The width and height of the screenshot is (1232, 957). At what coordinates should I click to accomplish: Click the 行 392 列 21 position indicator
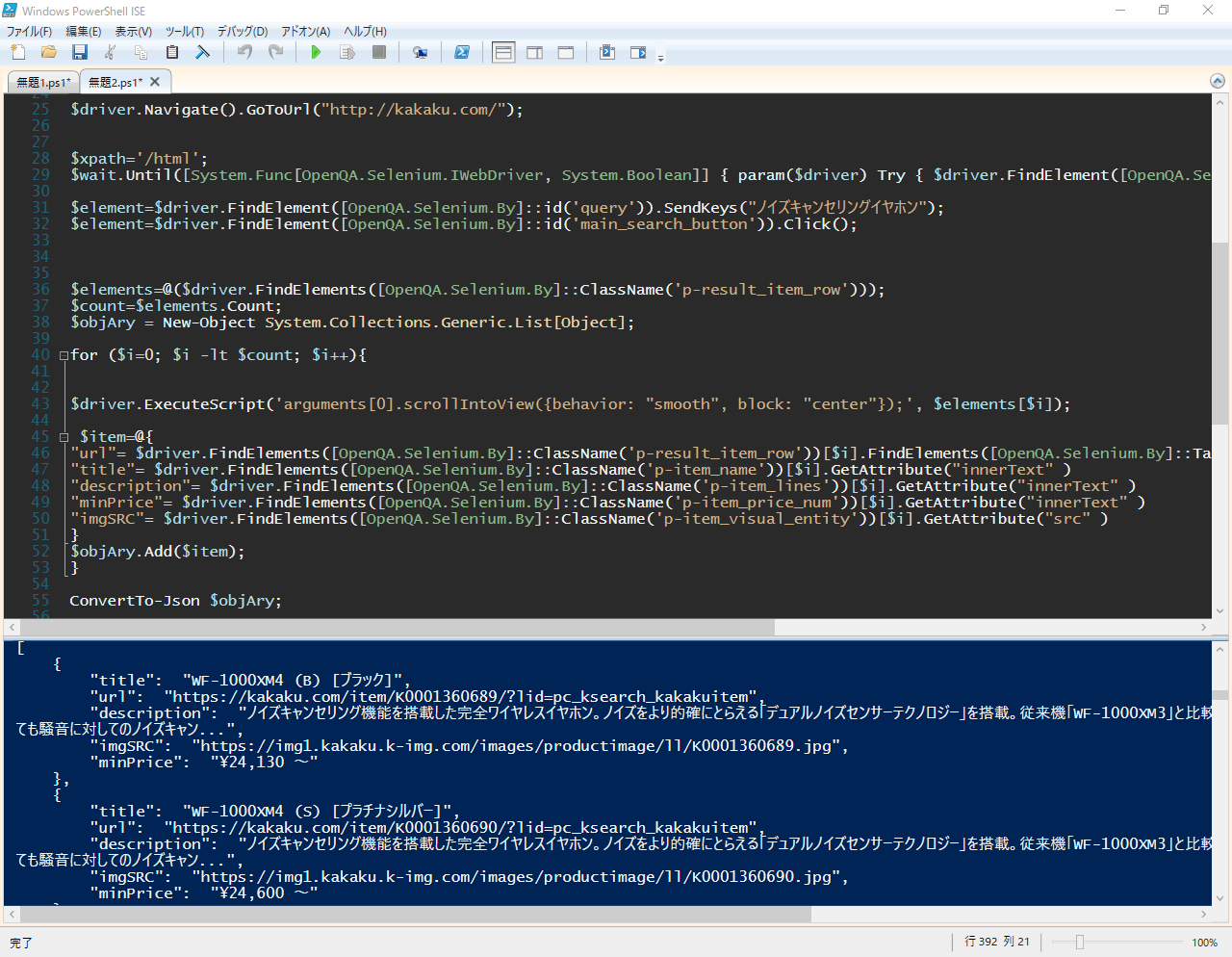(997, 942)
